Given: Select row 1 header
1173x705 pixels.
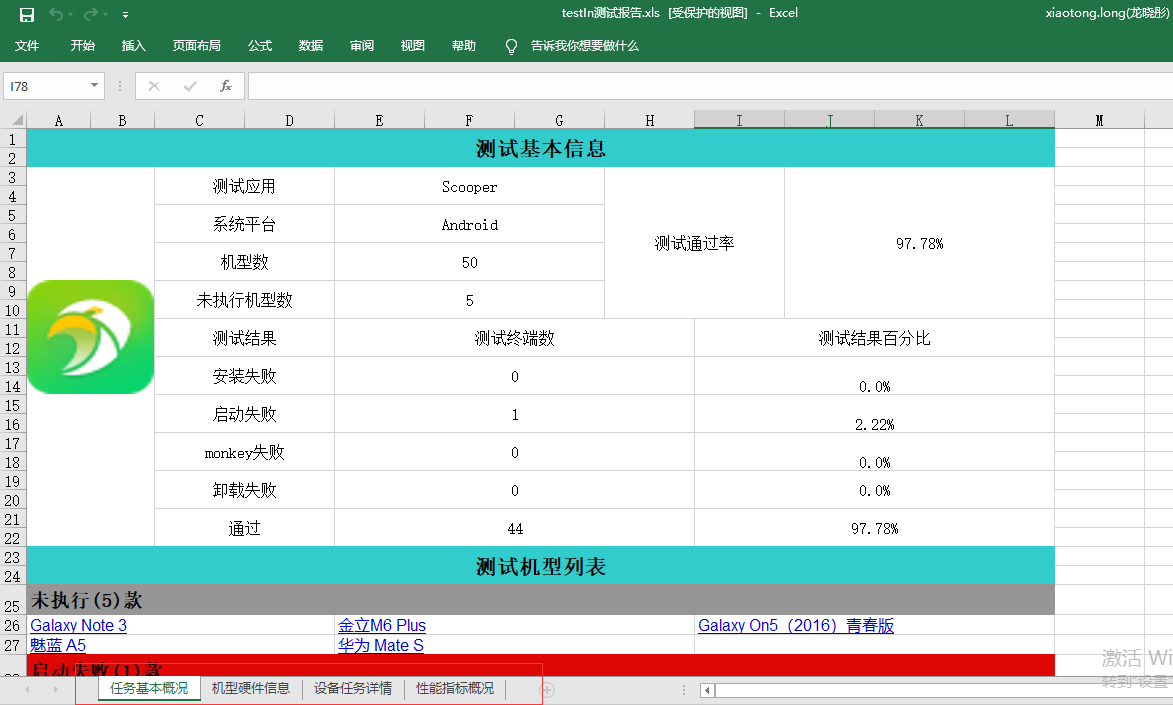Looking at the screenshot, I should [13, 139].
